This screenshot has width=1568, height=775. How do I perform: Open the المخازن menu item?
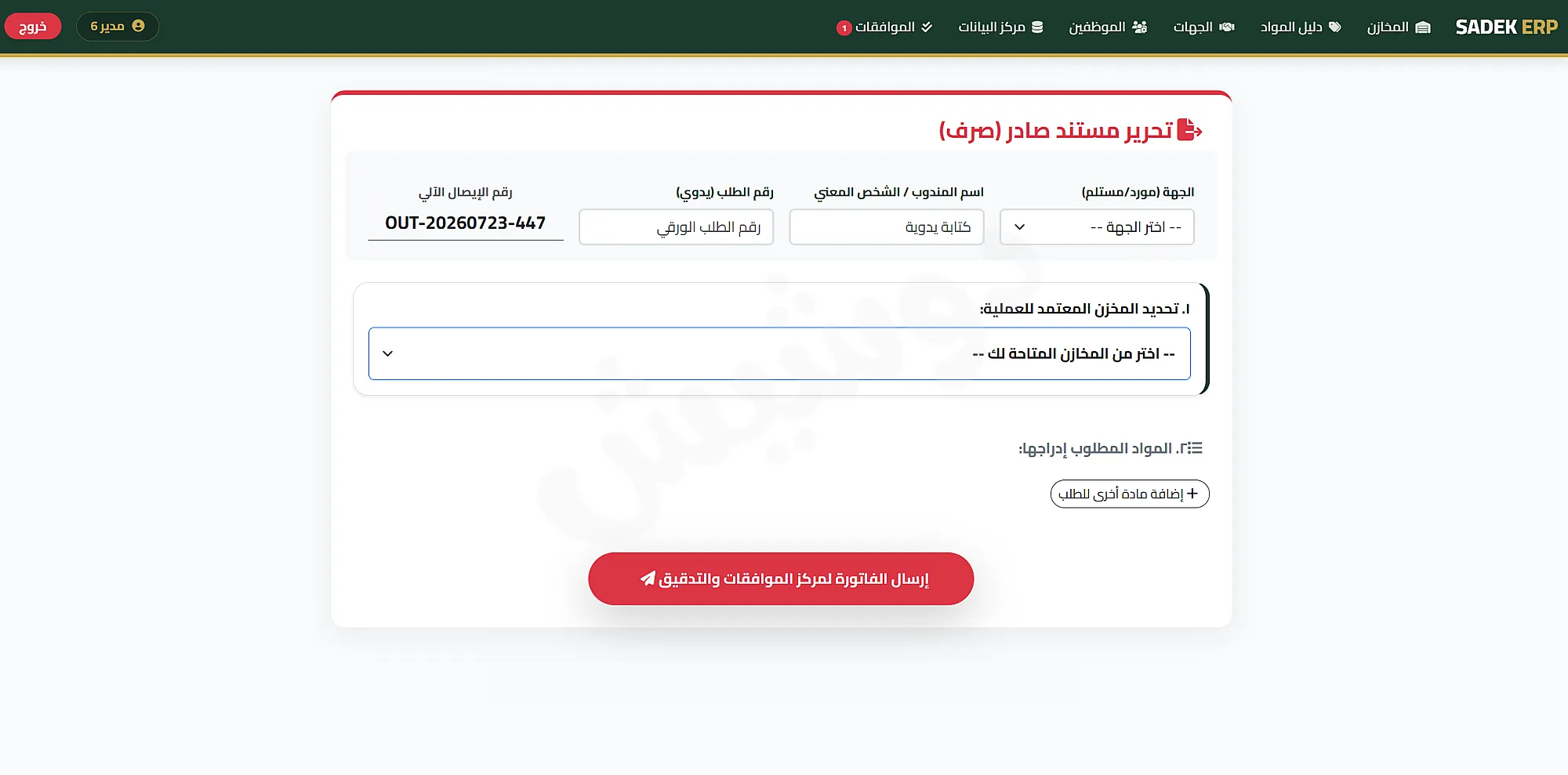point(1399,27)
